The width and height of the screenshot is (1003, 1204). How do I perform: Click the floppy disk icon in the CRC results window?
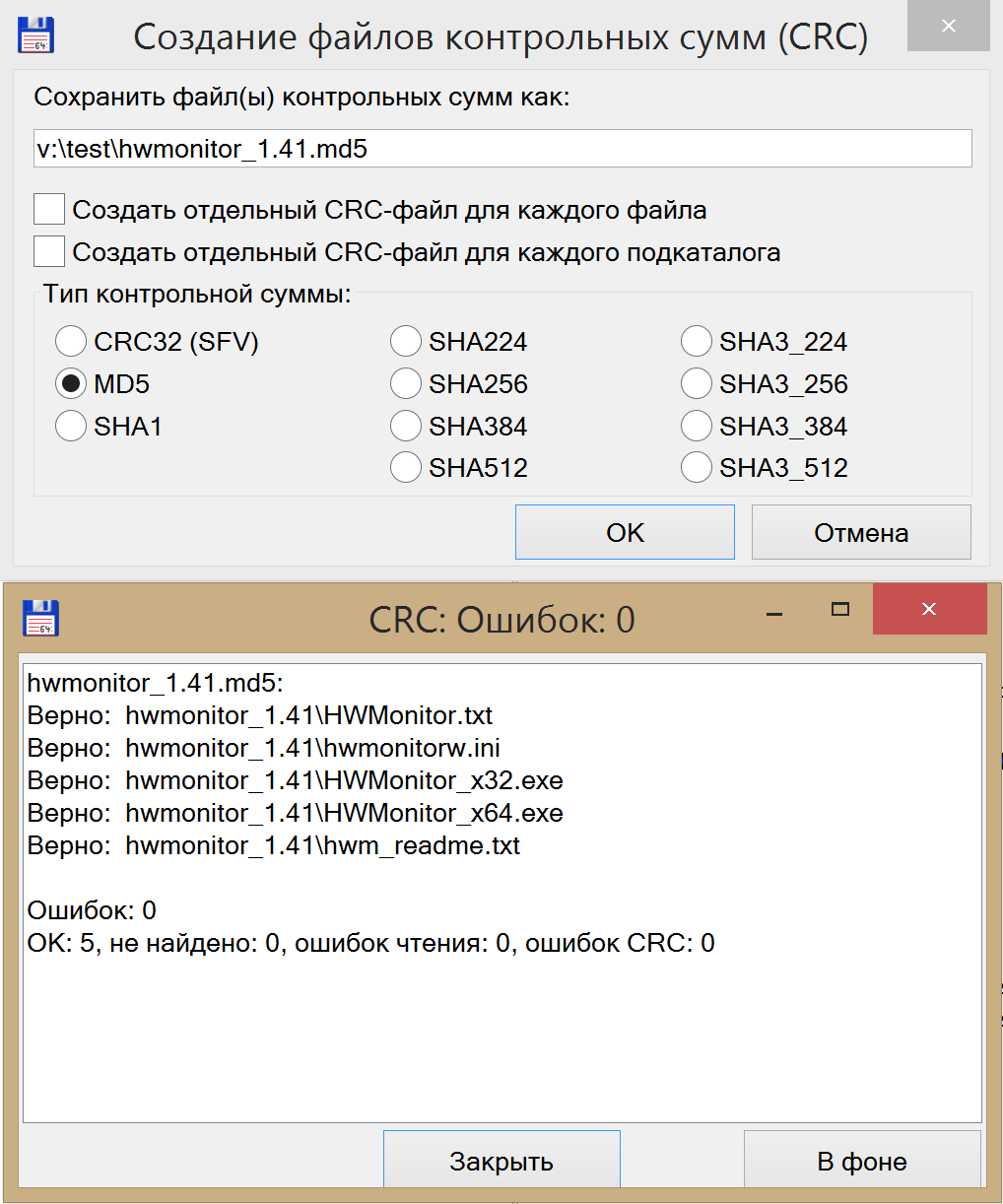click(x=41, y=618)
